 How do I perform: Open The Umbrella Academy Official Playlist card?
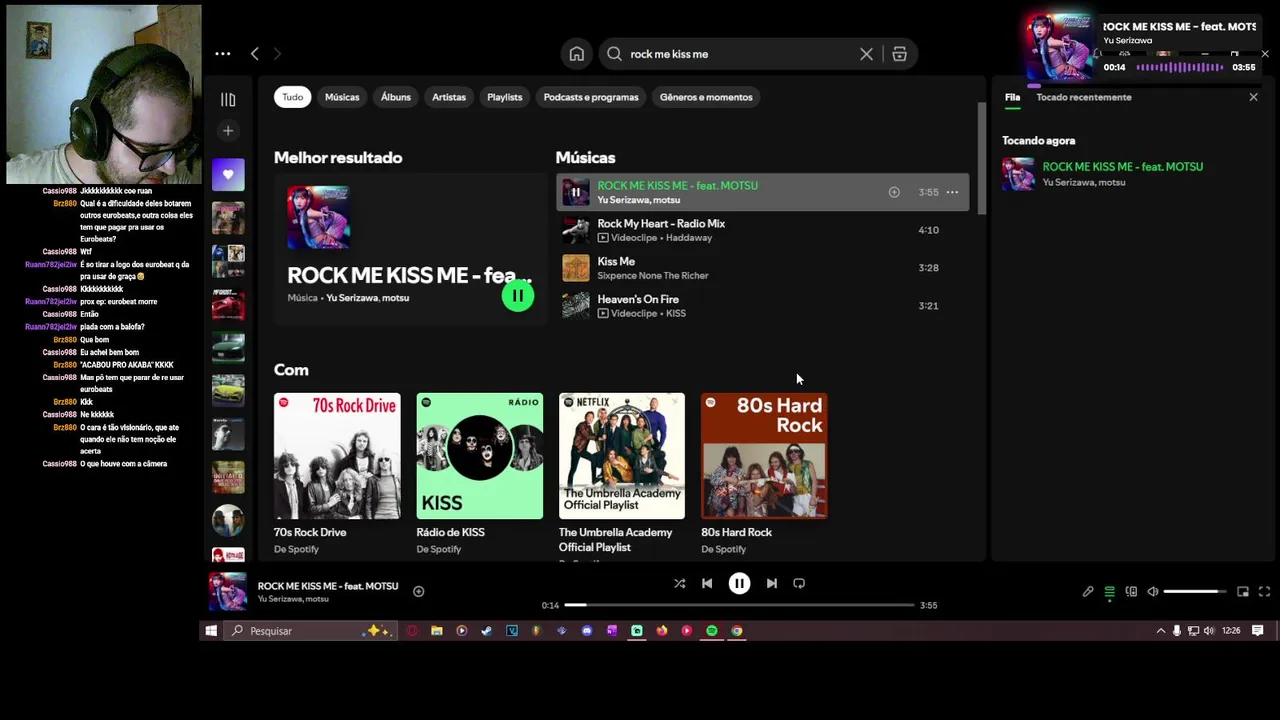click(622, 475)
